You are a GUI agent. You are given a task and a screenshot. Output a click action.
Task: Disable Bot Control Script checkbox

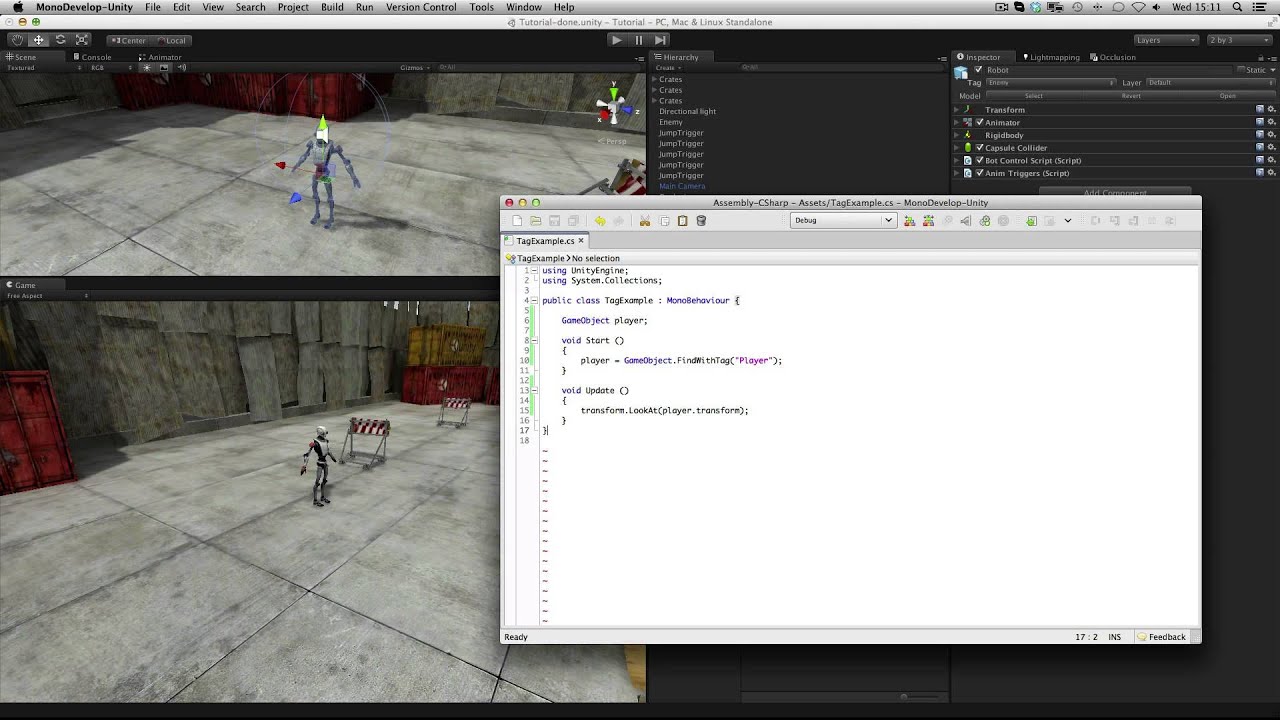point(979,160)
